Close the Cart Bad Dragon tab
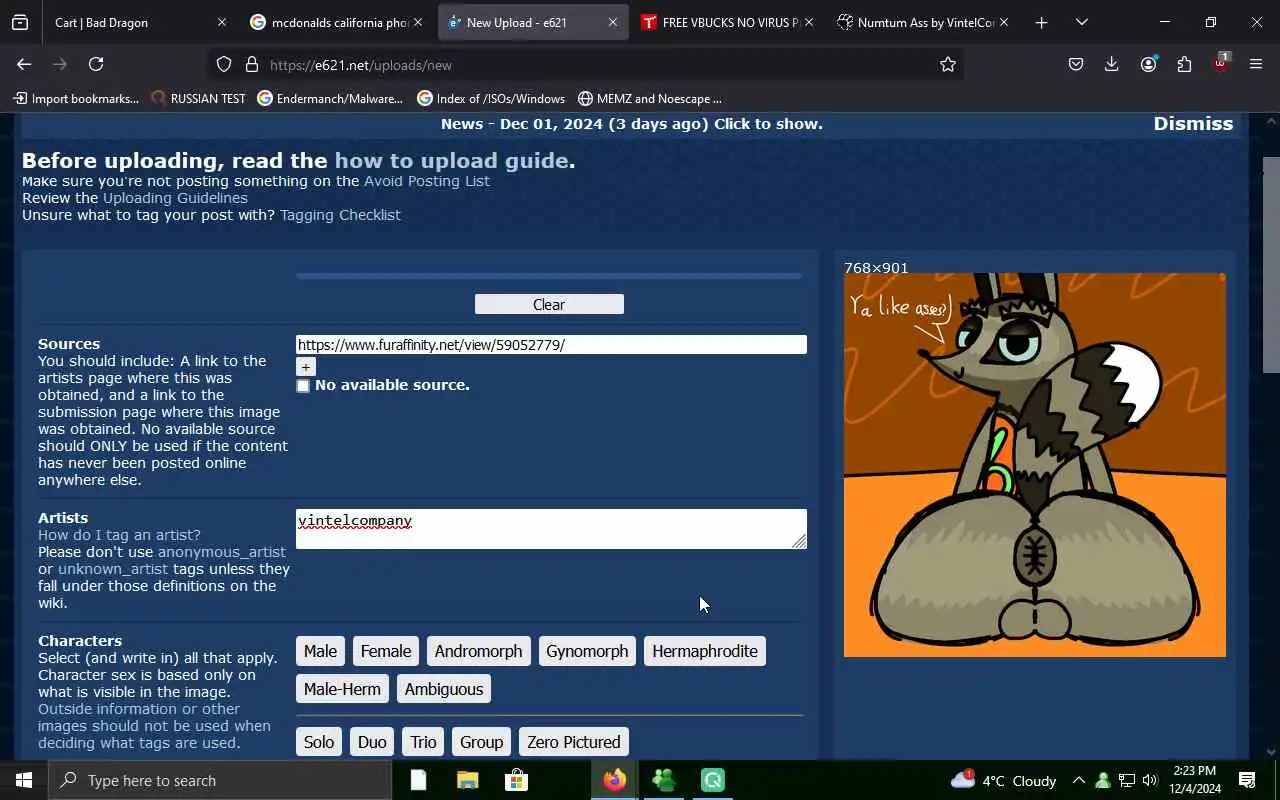This screenshot has height=800, width=1280. tap(222, 22)
